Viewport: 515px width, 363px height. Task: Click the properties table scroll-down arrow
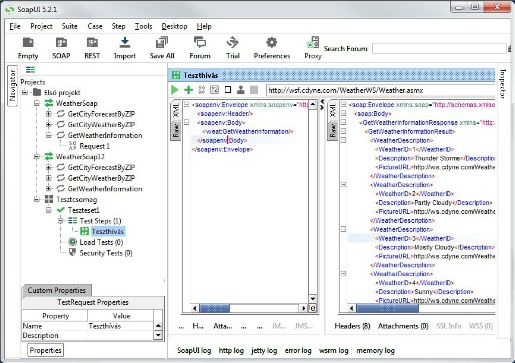click(158, 335)
